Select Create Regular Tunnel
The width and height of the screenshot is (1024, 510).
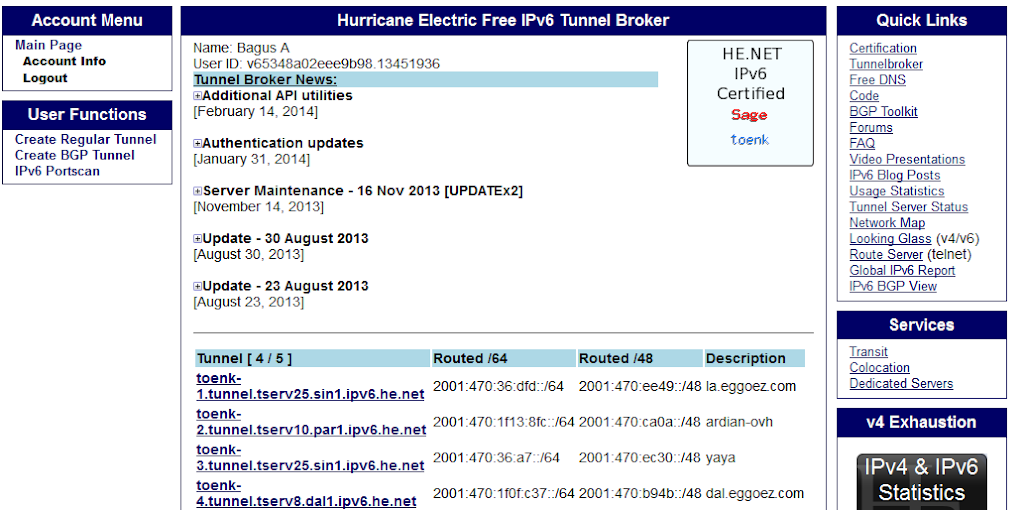pyautogui.click(x=86, y=139)
